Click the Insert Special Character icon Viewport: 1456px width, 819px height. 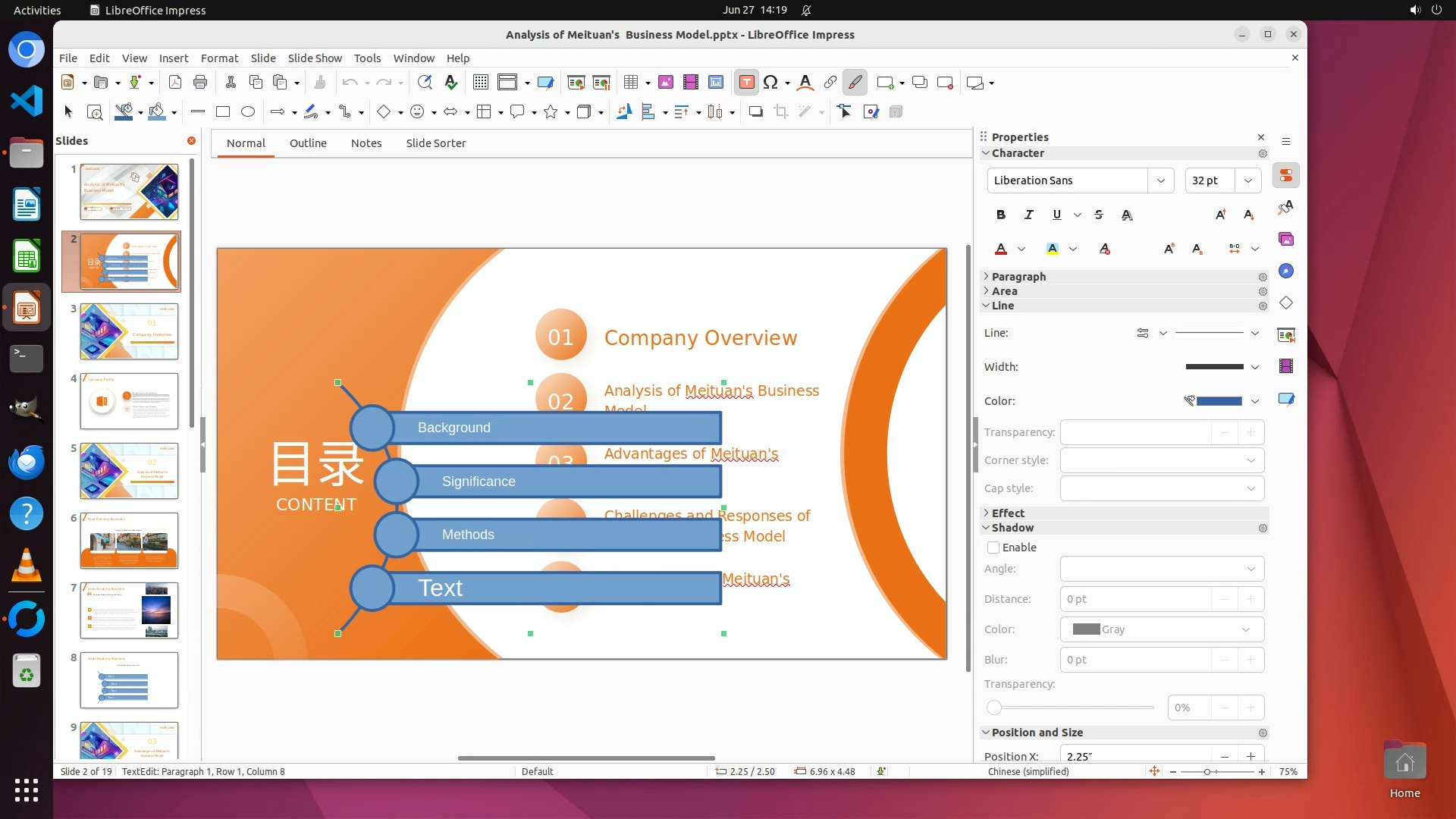click(x=770, y=83)
